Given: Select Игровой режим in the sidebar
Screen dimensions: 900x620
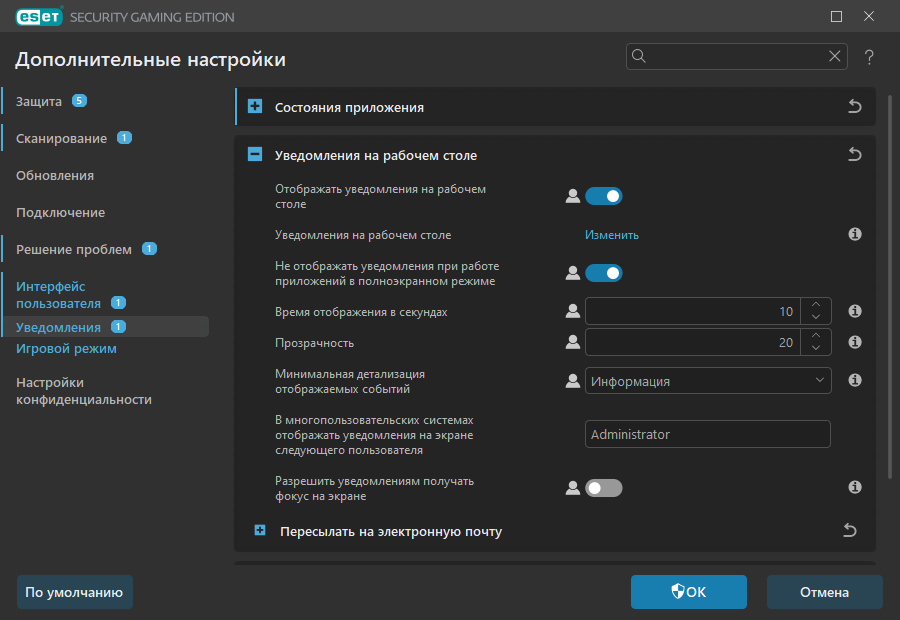Looking at the screenshot, I should (x=66, y=348).
